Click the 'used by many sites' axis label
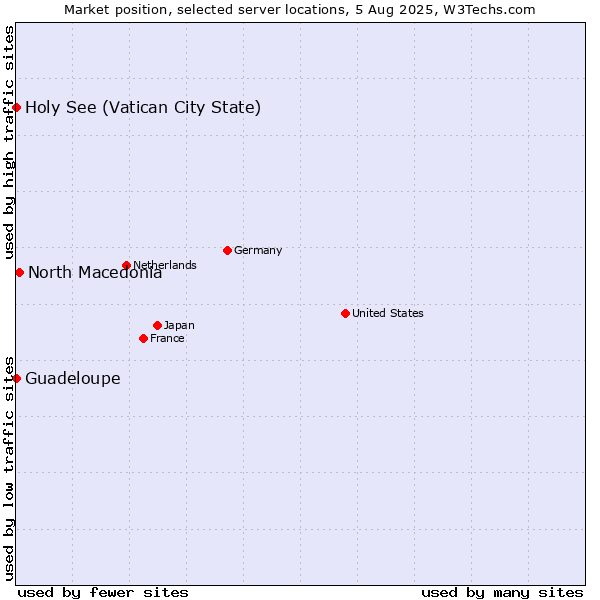600x600 pixels. tap(502, 593)
